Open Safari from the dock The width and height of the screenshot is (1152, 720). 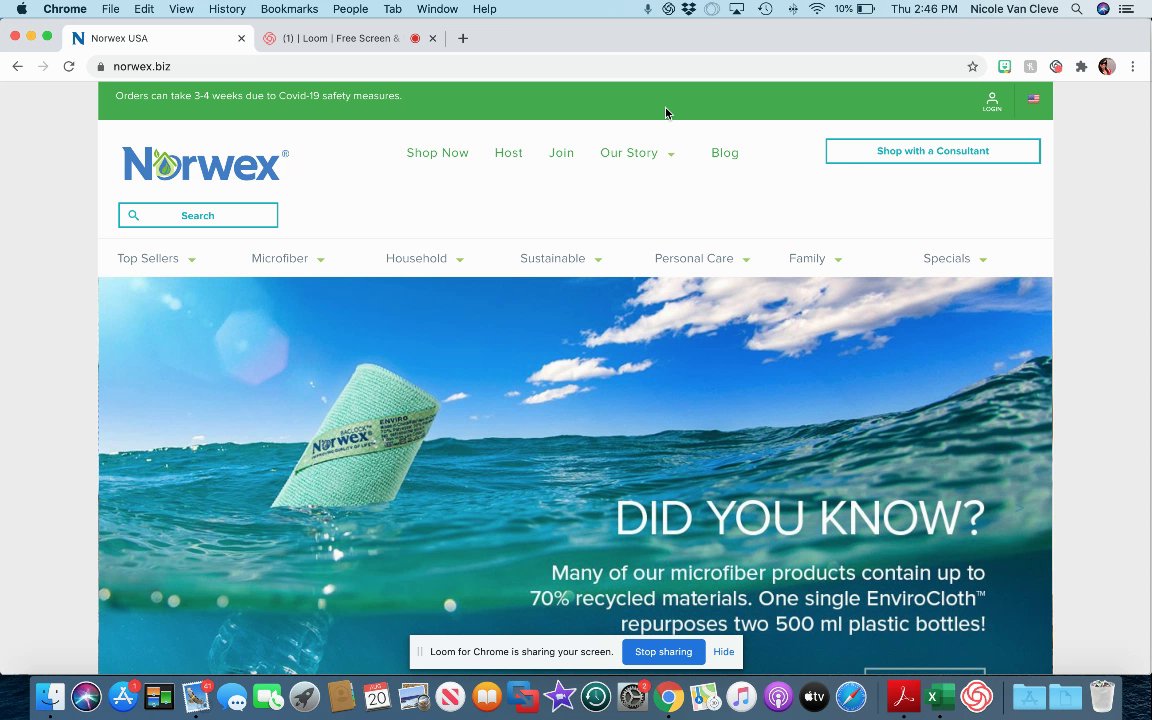(x=851, y=696)
